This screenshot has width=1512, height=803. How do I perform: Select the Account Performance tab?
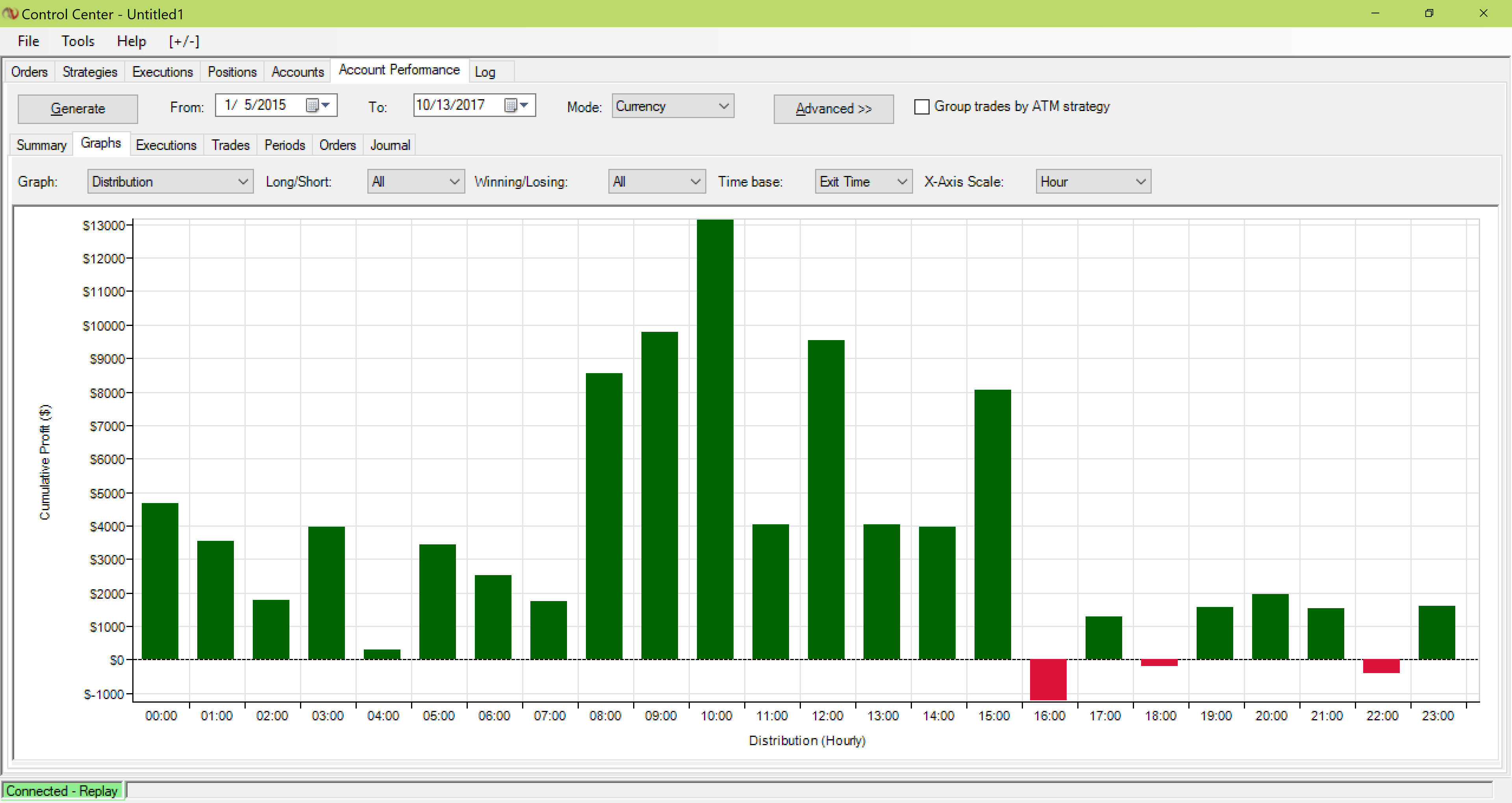point(399,70)
